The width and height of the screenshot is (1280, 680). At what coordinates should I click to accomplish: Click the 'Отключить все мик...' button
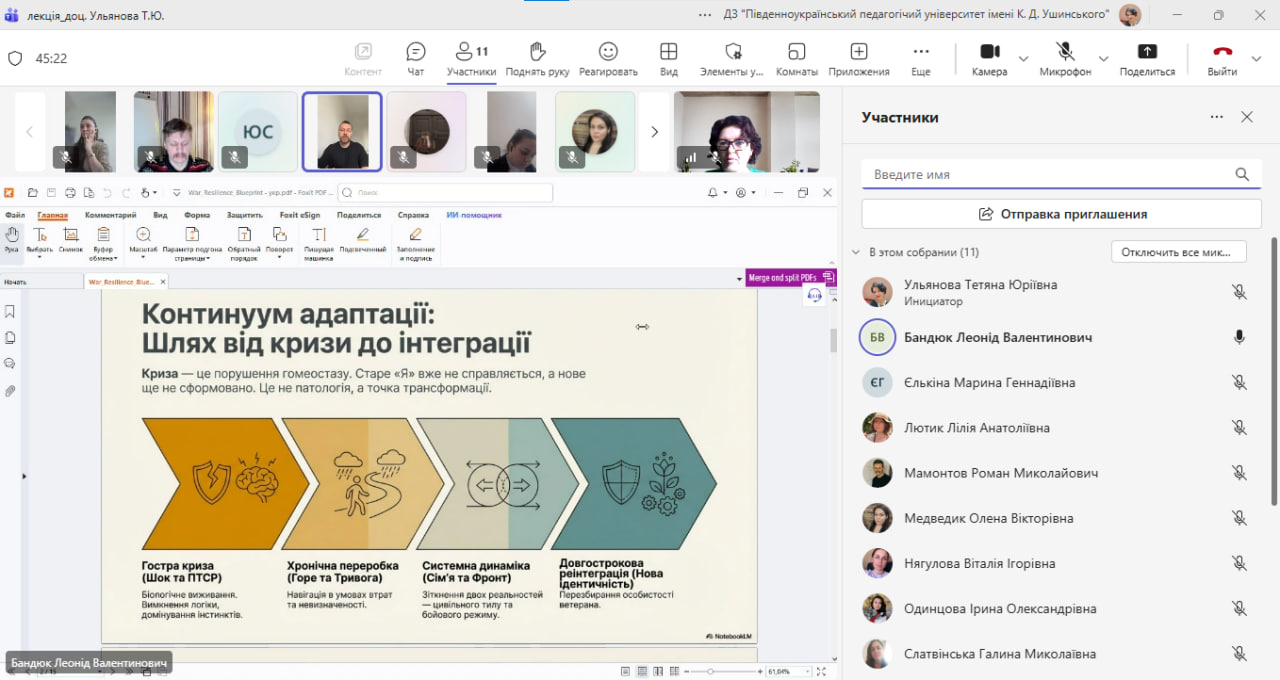[x=1178, y=252]
